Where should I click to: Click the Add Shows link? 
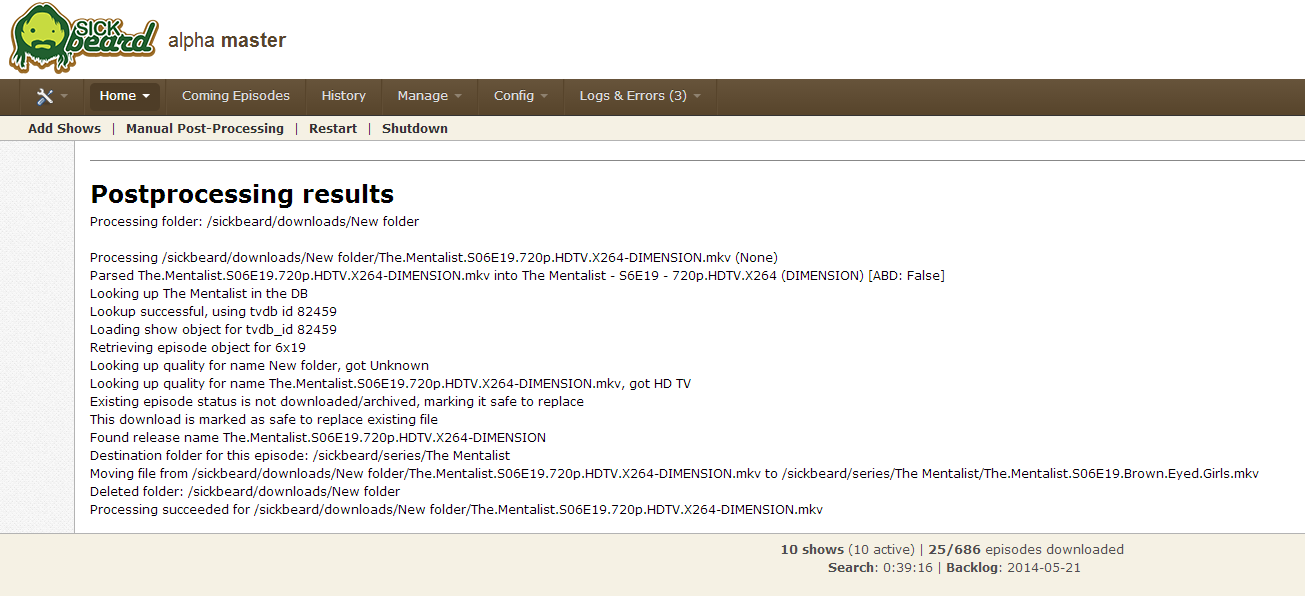point(64,128)
